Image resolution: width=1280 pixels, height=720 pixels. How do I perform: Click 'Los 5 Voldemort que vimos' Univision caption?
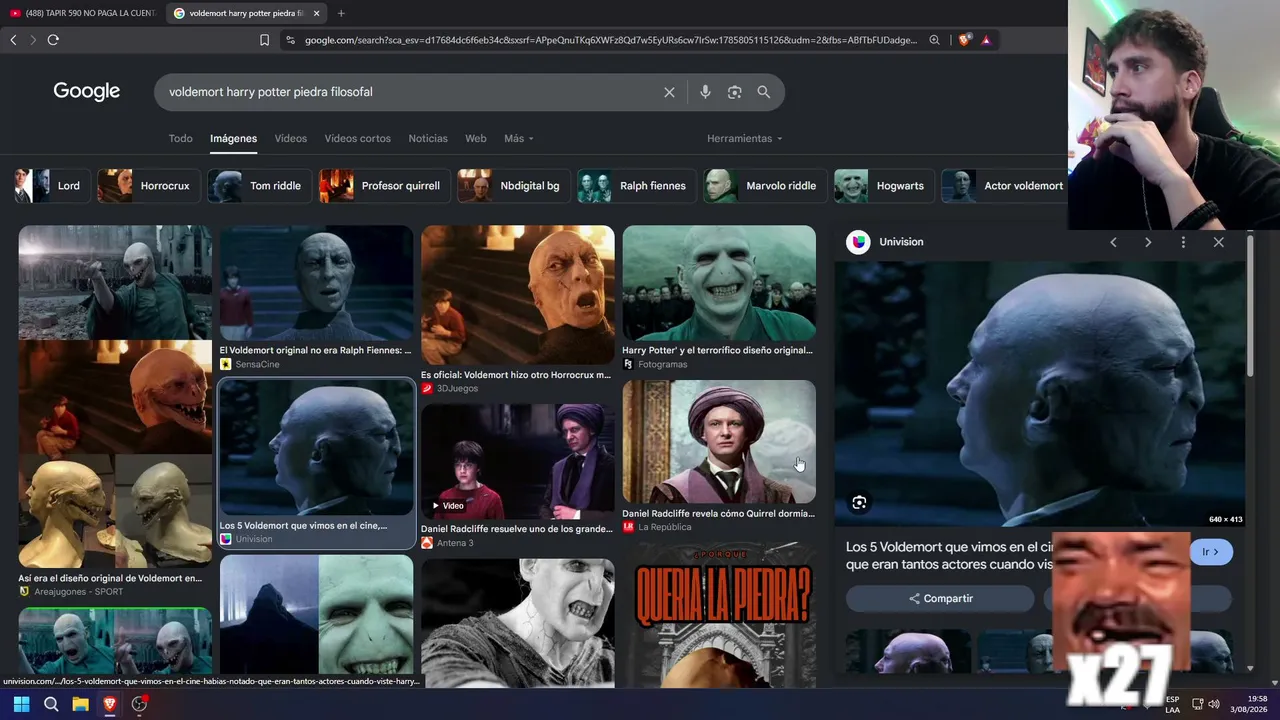pos(303,525)
